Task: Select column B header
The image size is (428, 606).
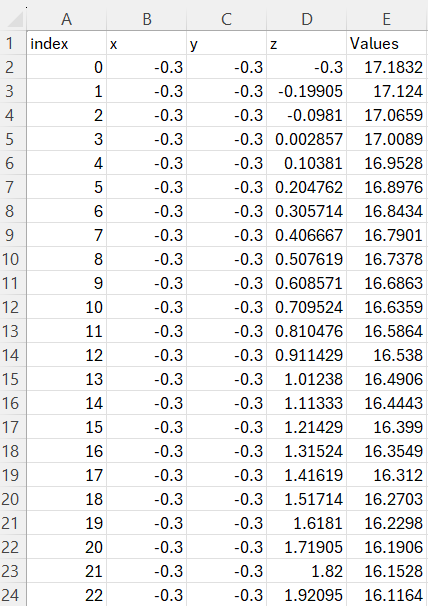Action: tap(147, 19)
